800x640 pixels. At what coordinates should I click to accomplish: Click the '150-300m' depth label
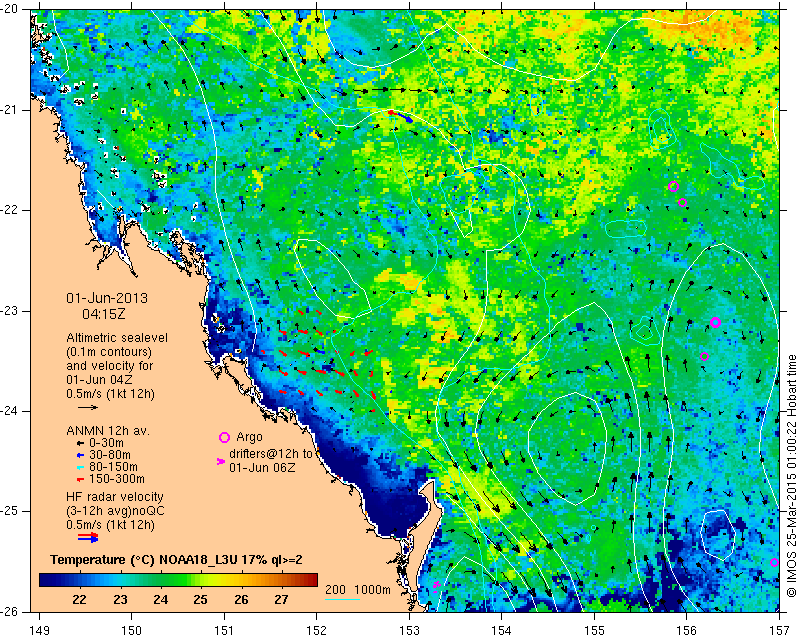tap(117, 479)
